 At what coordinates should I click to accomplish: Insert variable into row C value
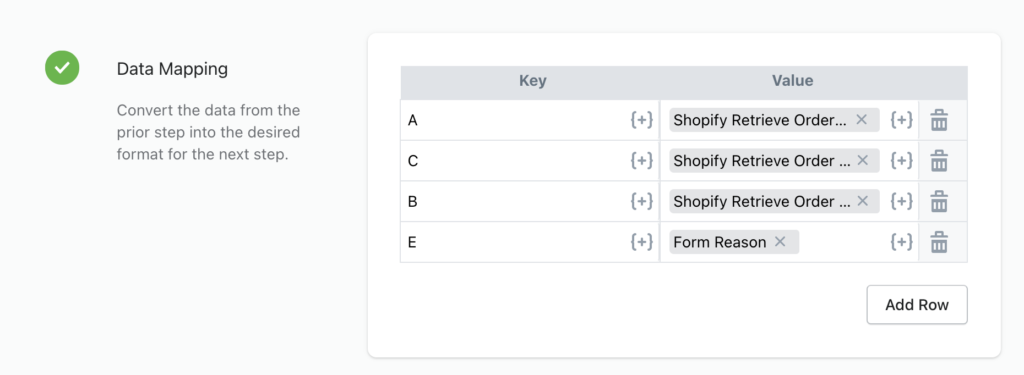point(901,161)
